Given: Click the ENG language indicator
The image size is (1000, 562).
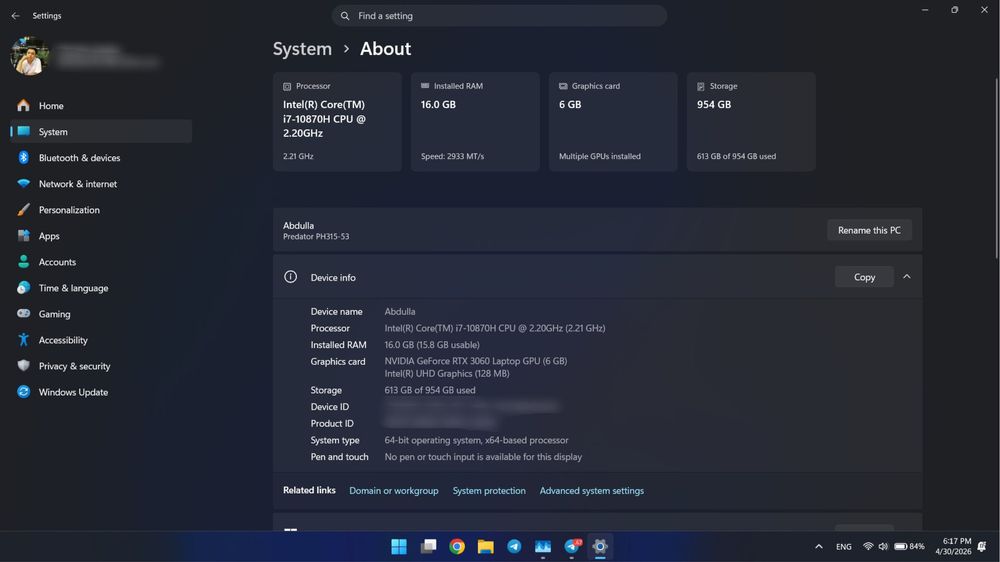Looking at the screenshot, I should click(844, 547).
